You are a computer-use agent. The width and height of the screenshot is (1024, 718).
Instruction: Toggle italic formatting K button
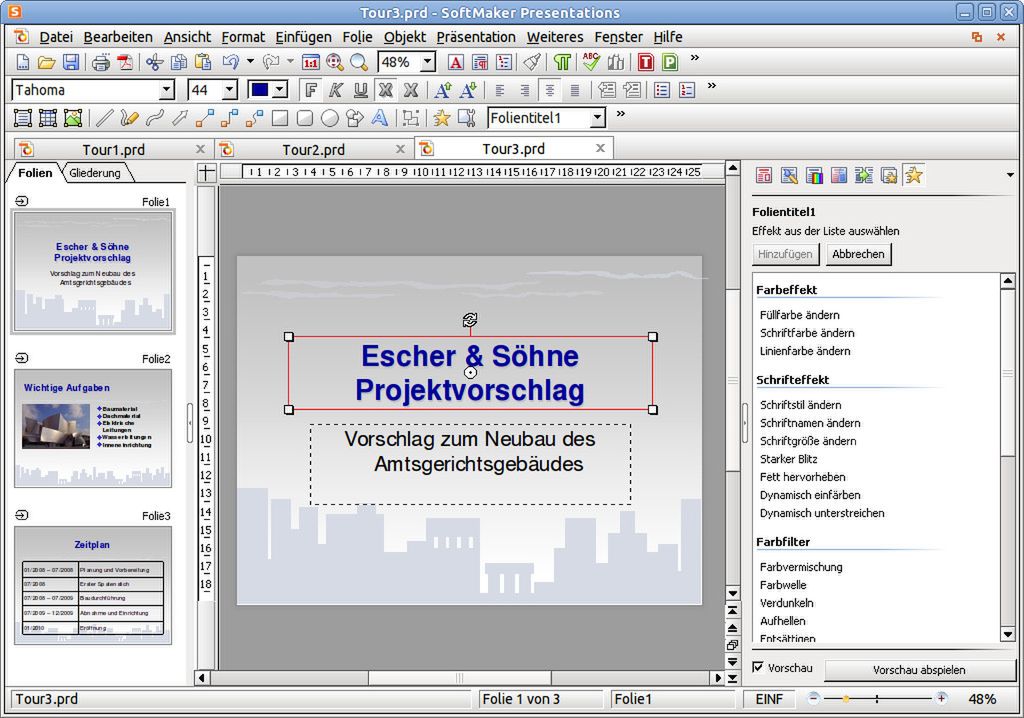(x=336, y=90)
